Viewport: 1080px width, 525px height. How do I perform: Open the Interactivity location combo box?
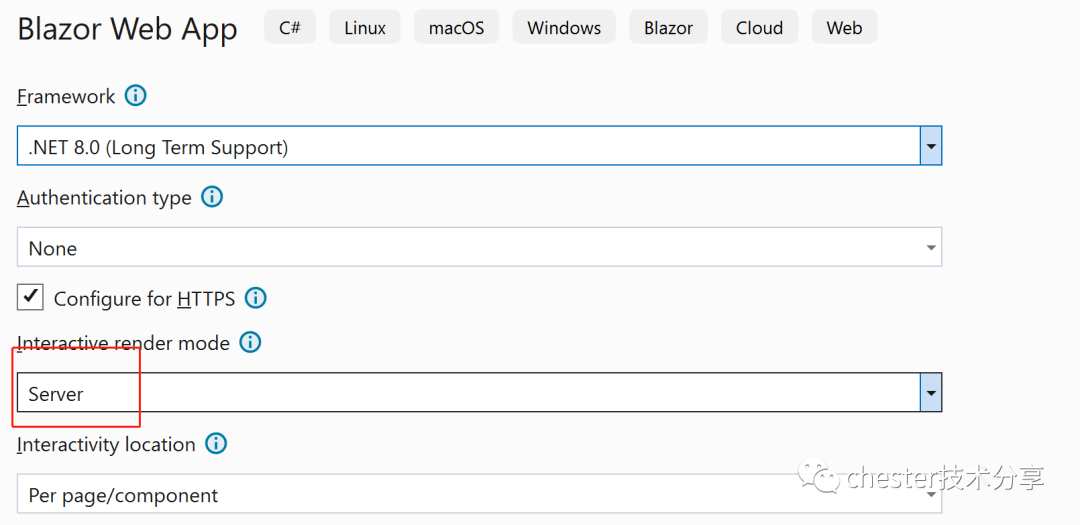pos(479,494)
